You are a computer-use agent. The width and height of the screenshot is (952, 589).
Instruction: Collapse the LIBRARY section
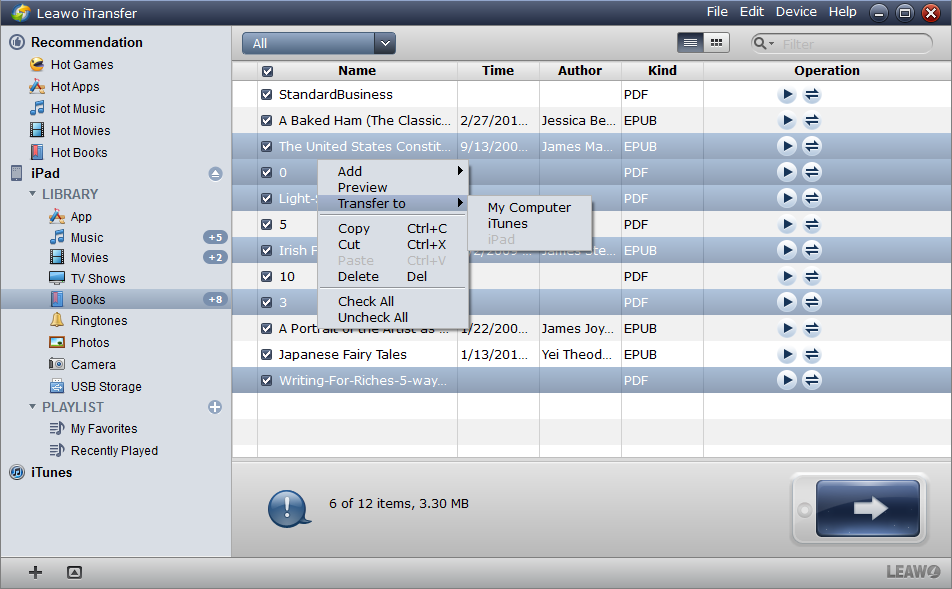click(32, 194)
